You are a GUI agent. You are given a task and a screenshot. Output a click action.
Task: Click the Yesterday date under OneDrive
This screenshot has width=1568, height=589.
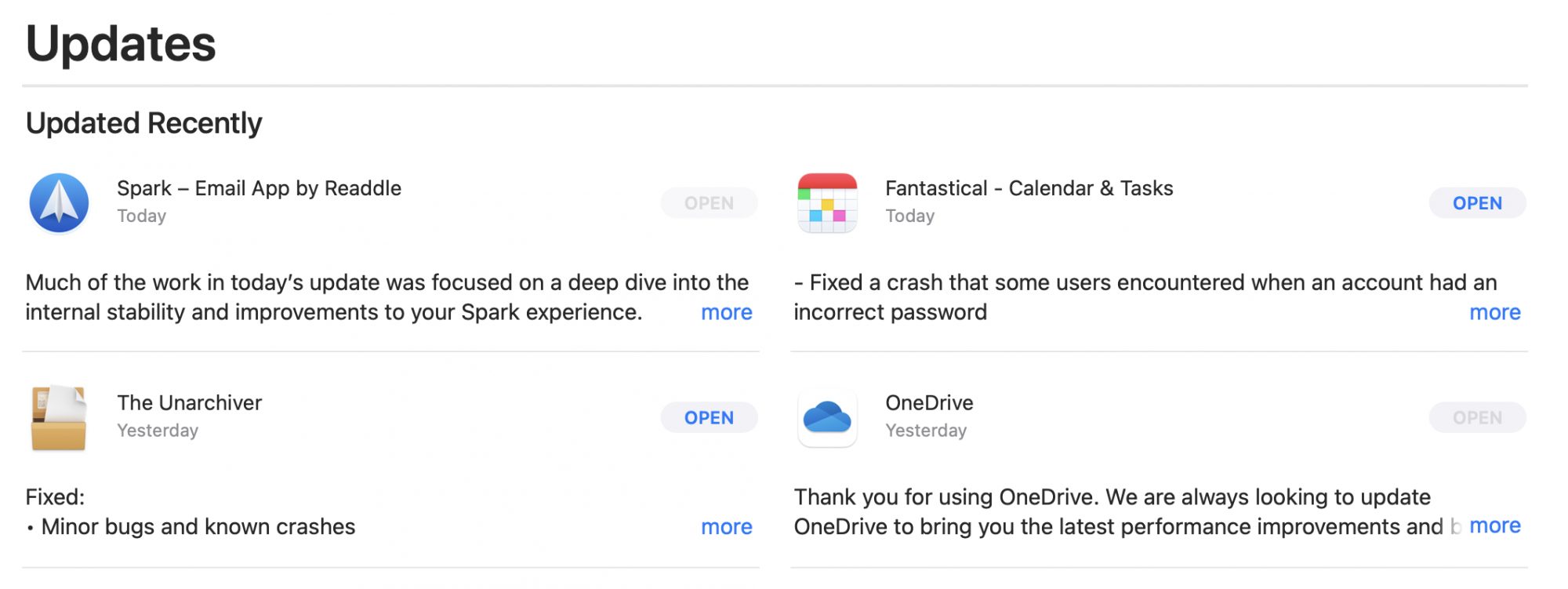point(926,431)
